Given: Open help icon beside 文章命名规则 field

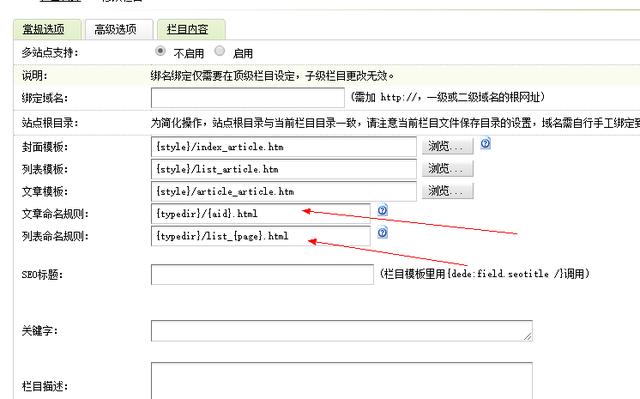Looking at the screenshot, I should 382,210.
